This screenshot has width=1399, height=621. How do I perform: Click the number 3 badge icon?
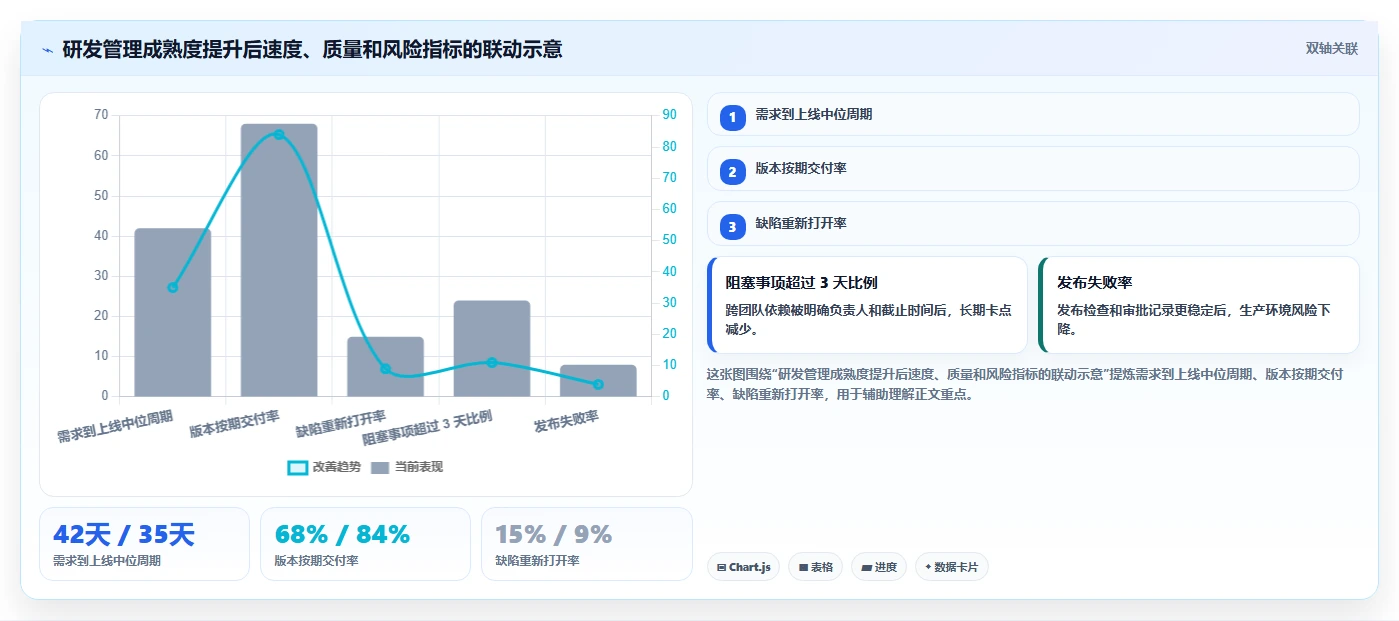pos(732,227)
